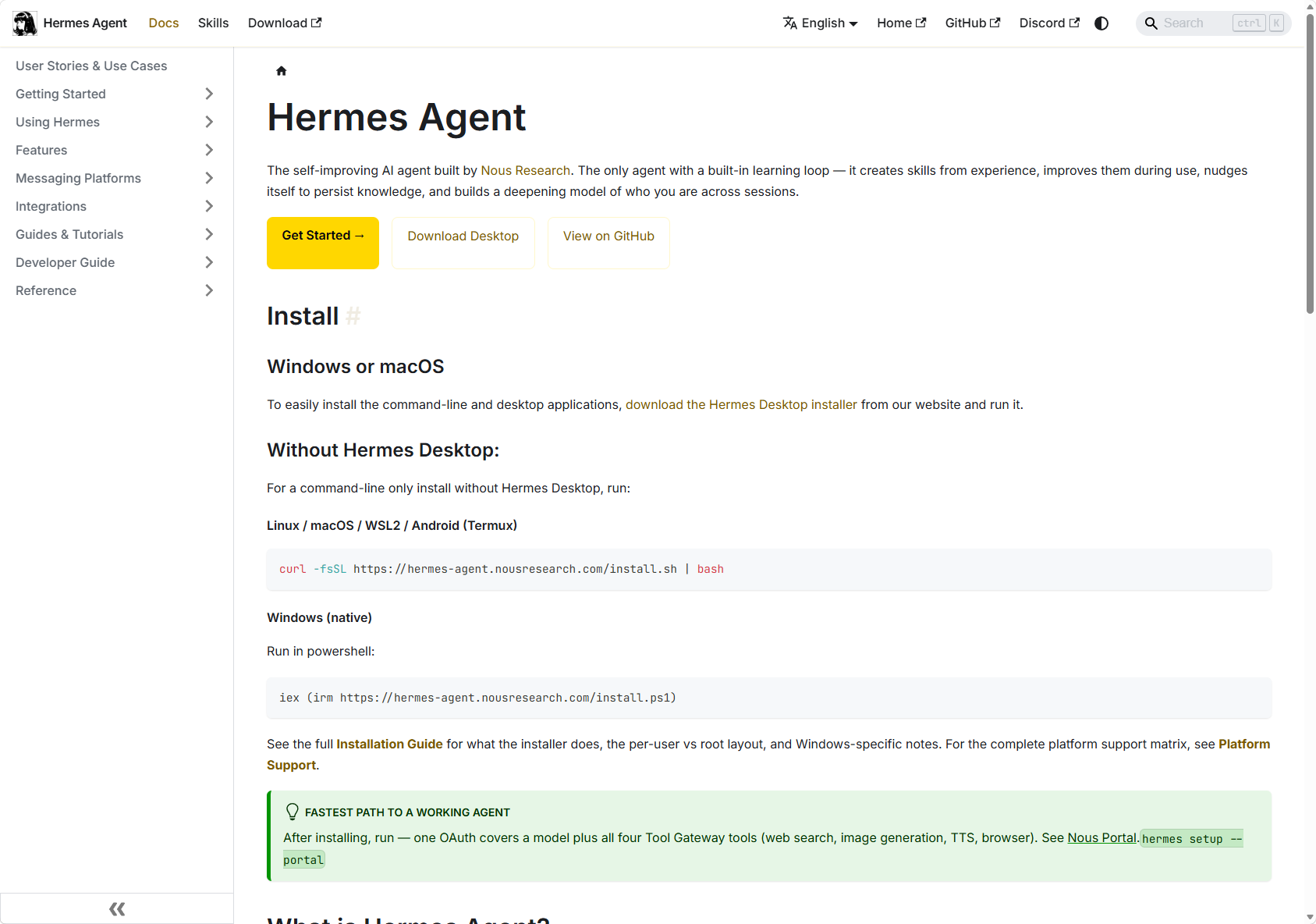The image size is (1316, 924).
Task: Click the magnifying glass search icon
Action: pos(1151,23)
